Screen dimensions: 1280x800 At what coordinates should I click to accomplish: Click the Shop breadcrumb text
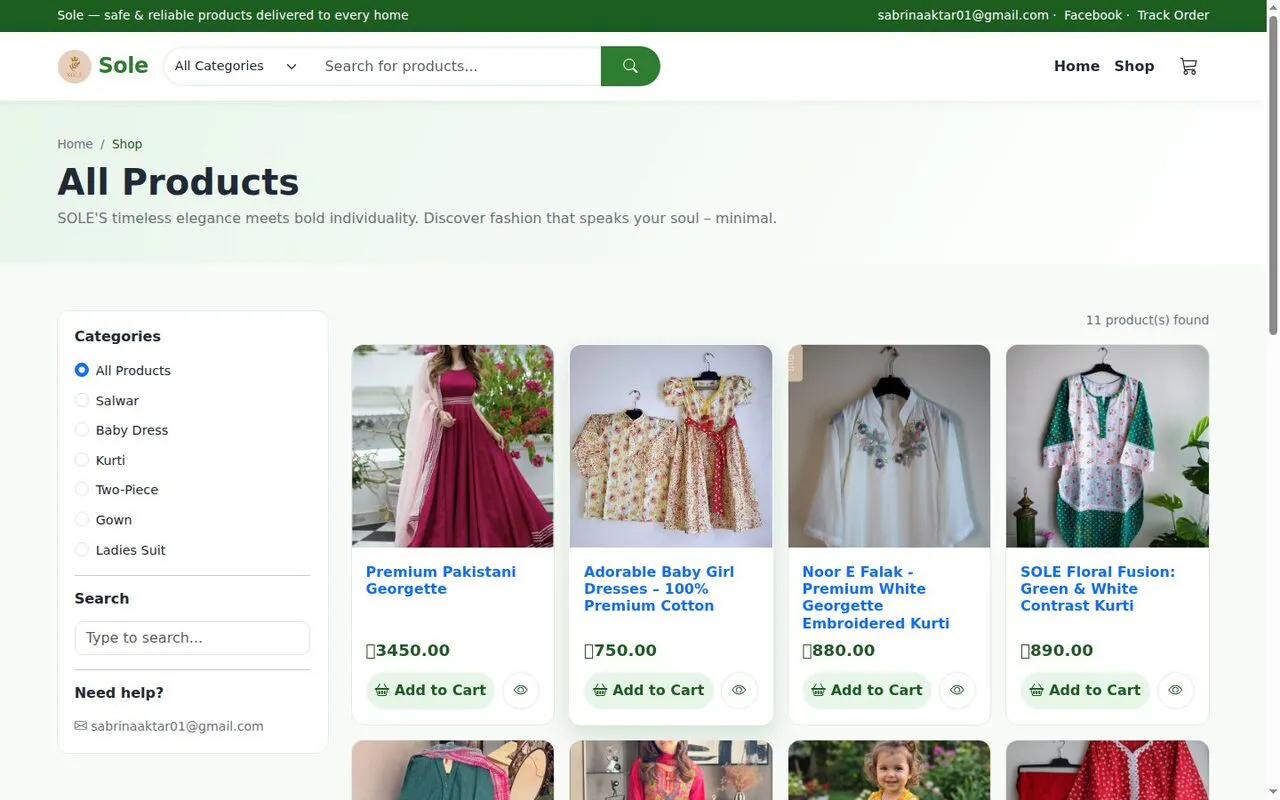tap(127, 144)
